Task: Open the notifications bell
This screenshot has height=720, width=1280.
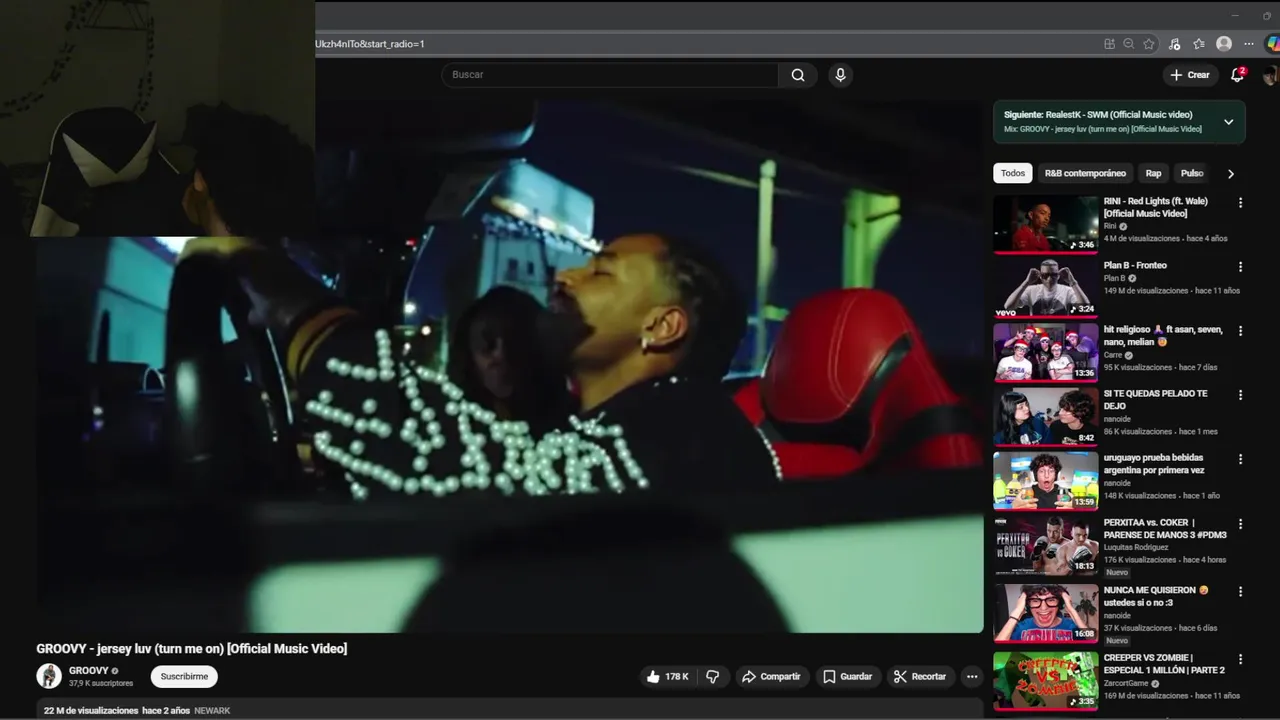Action: coord(1237,75)
